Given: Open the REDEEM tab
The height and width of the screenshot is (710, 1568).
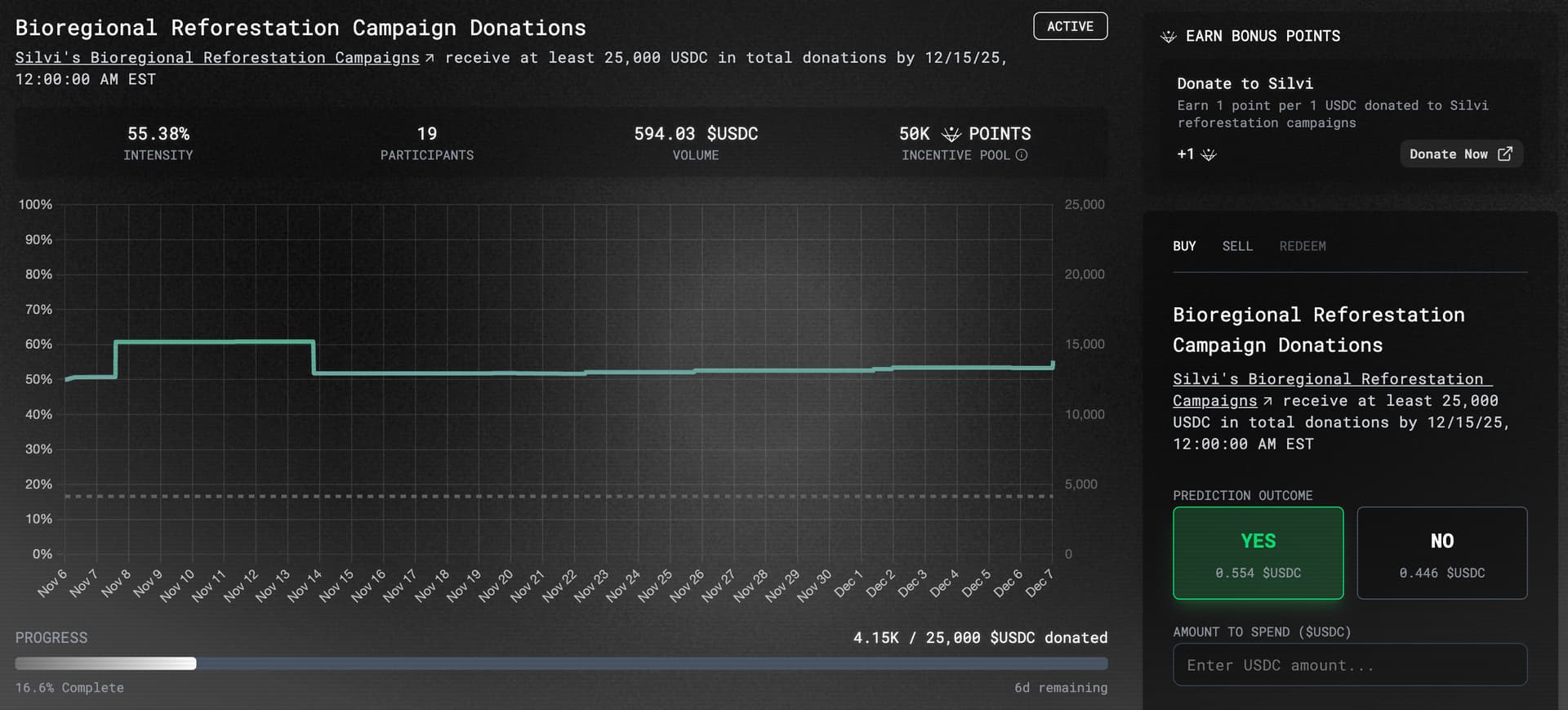Looking at the screenshot, I should click(1303, 246).
